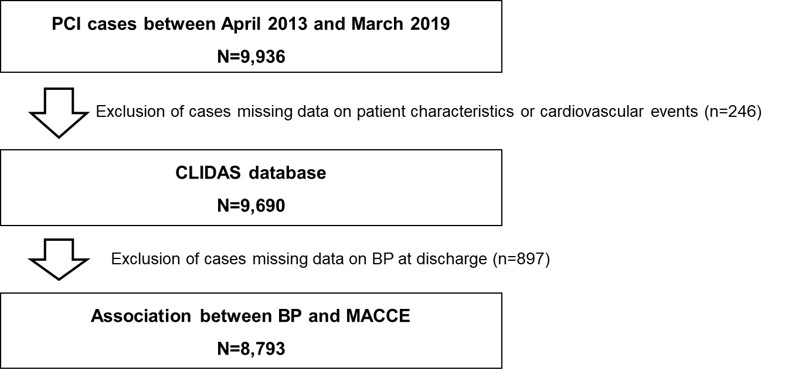
Task: Click the first downward arrow shape
Action: [59, 113]
